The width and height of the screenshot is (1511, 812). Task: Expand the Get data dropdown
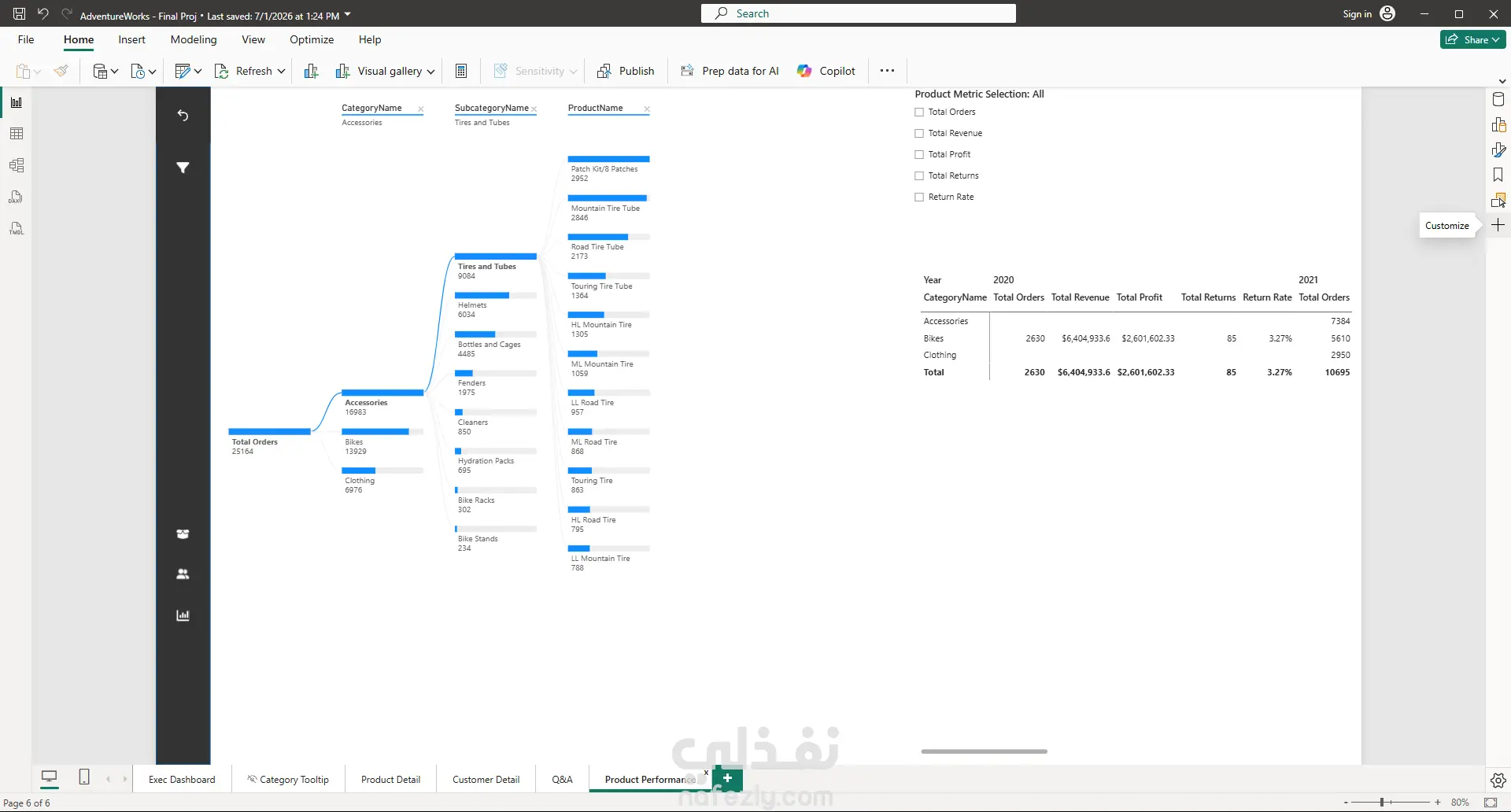click(114, 72)
